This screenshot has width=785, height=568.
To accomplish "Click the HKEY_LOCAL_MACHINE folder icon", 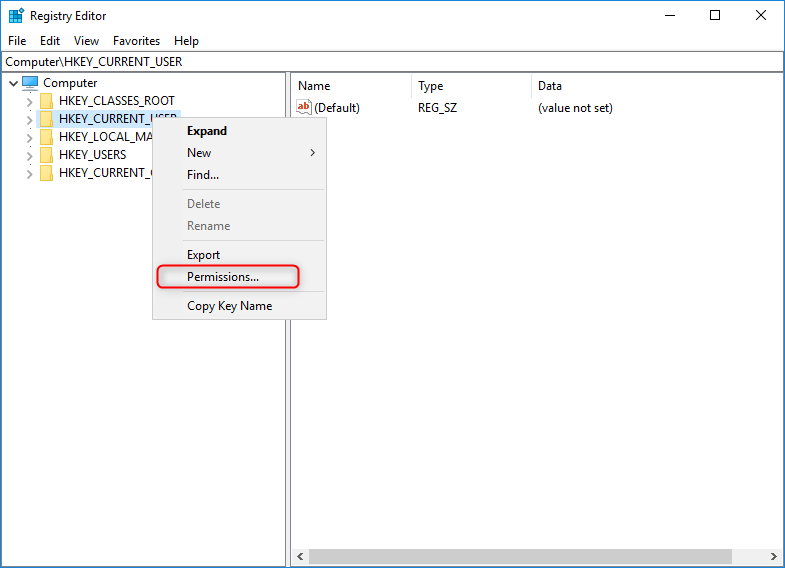I will click(x=46, y=137).
